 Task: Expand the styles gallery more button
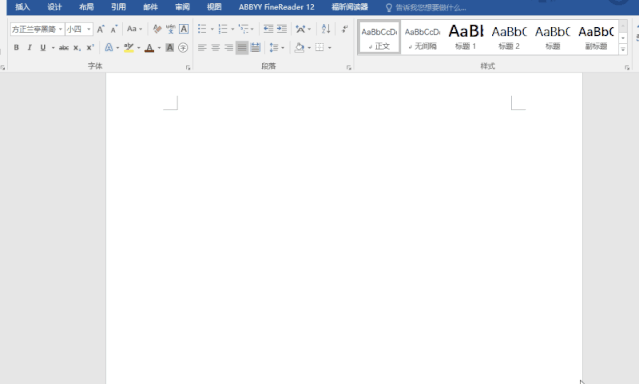[623, 49]
